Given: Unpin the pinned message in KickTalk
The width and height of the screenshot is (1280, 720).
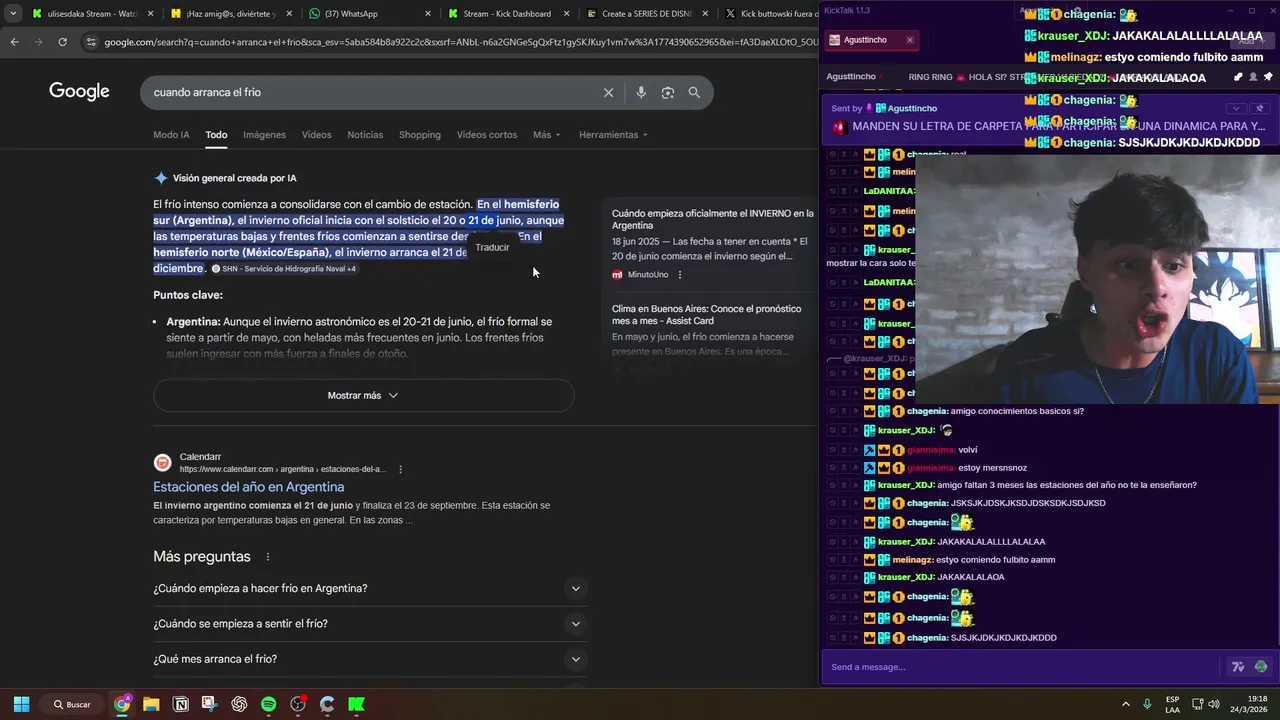Looking at the screenshot, I should coord(1259,108).
